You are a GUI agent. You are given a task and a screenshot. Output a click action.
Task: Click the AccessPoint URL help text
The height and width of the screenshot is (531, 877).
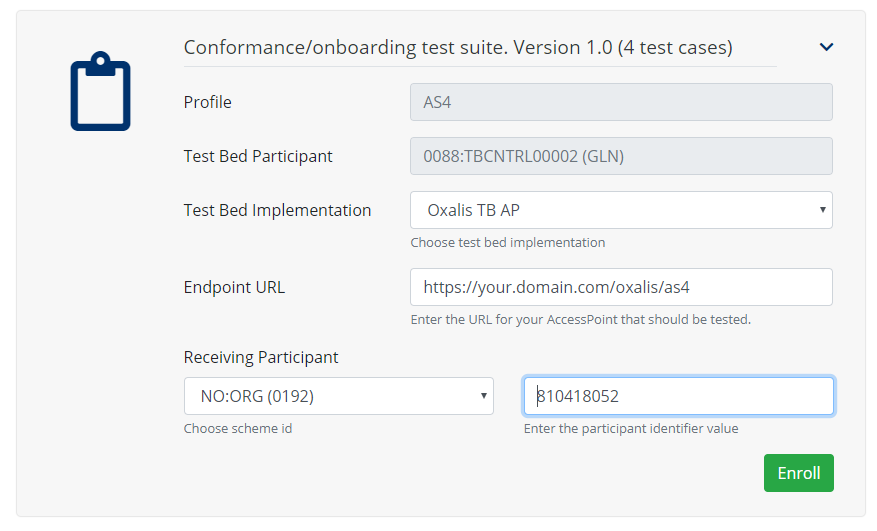pos(580,320)
